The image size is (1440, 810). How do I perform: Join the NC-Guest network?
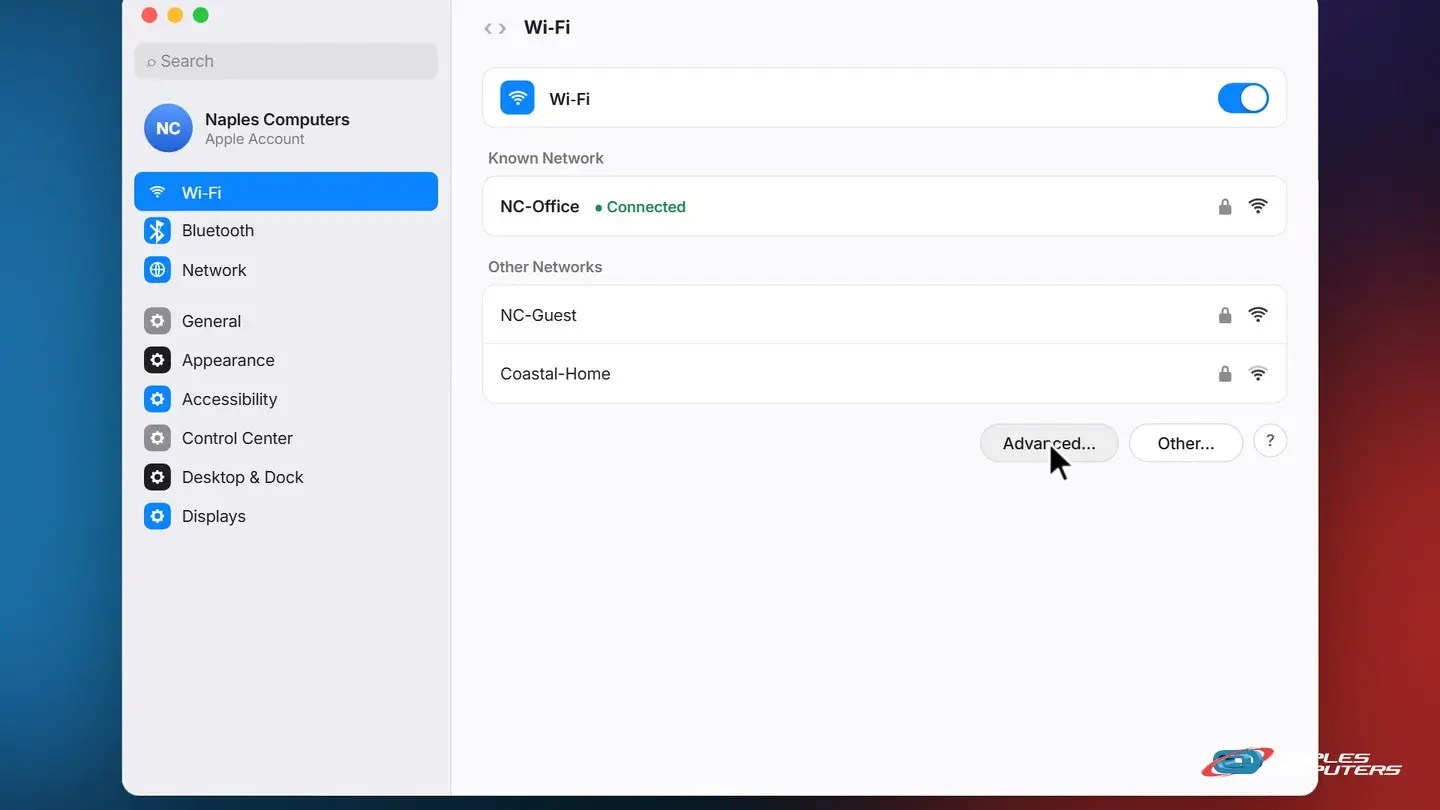coord(884,315)
